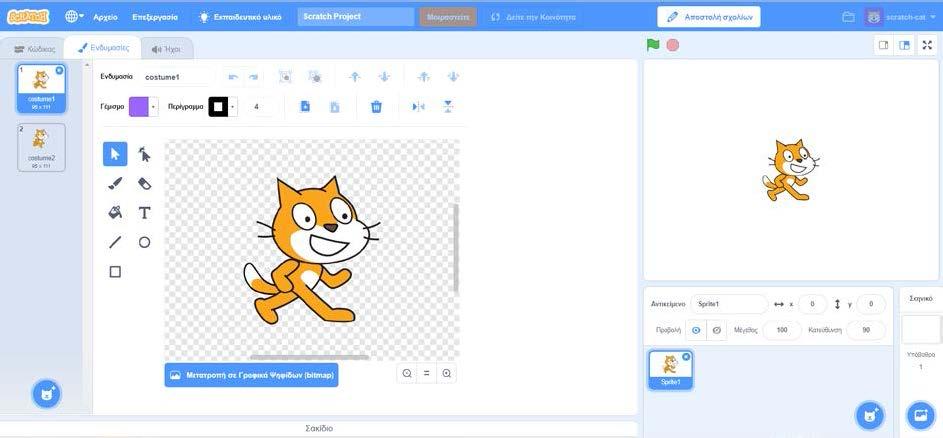Switch to small stage layout
Viewport: 943px width, 438px height.
pos(883,45)
